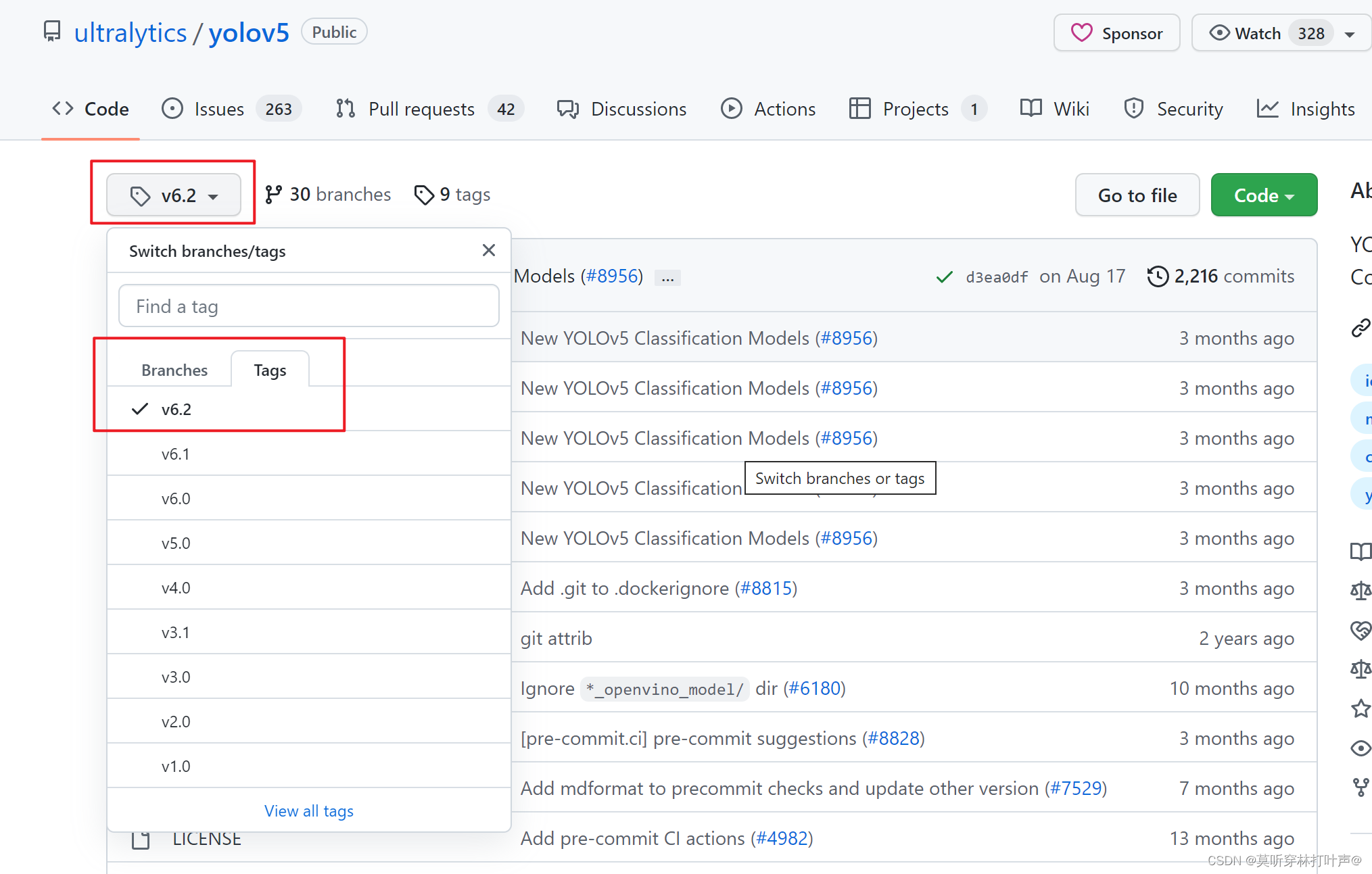Open the Issues tab
Screen dimensions: 1372x874
(x=231, y=108)
